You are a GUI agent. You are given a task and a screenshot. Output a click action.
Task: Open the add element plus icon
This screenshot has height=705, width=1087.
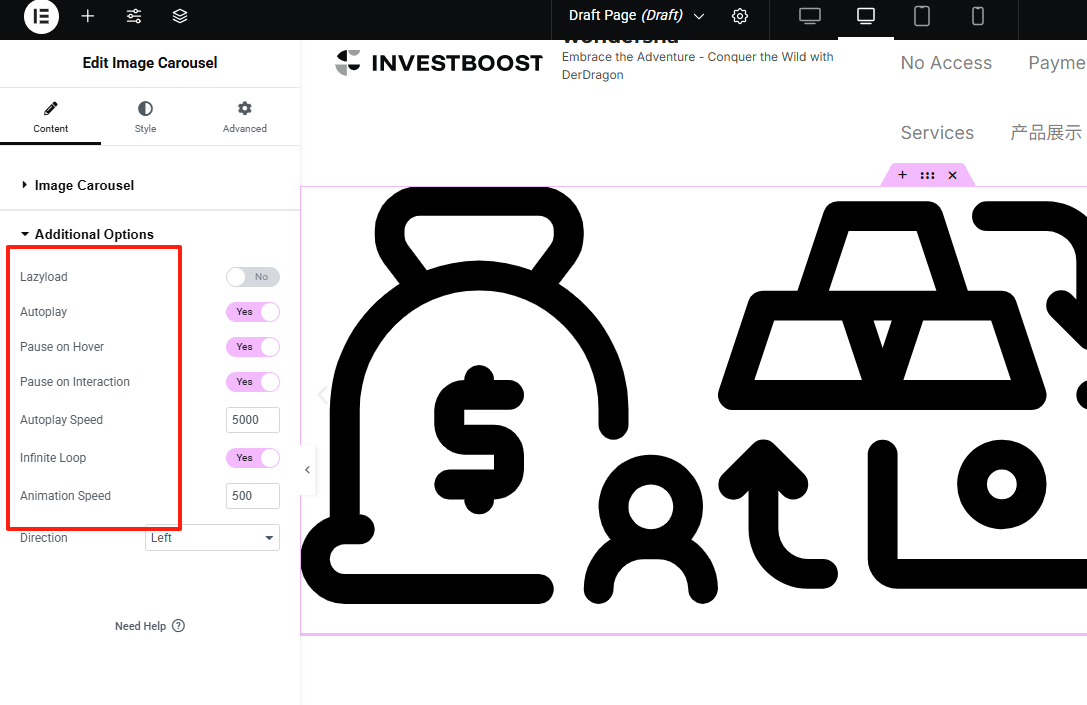coord(88,16)
